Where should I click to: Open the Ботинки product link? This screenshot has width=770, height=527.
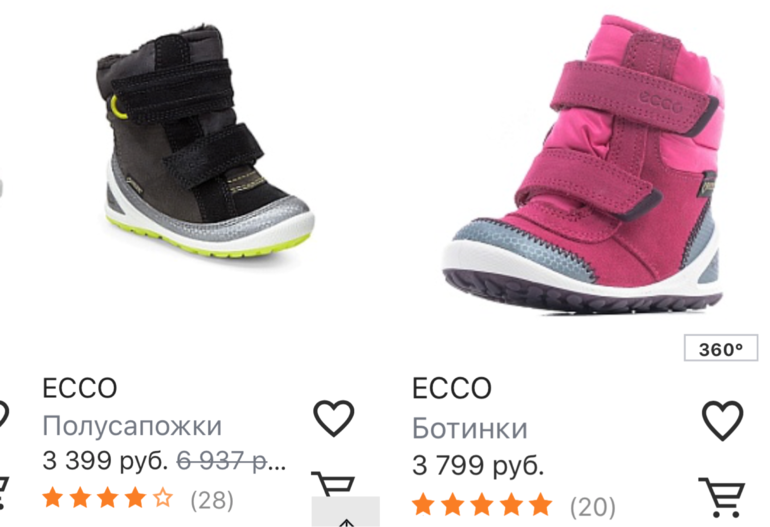point(469,428)
